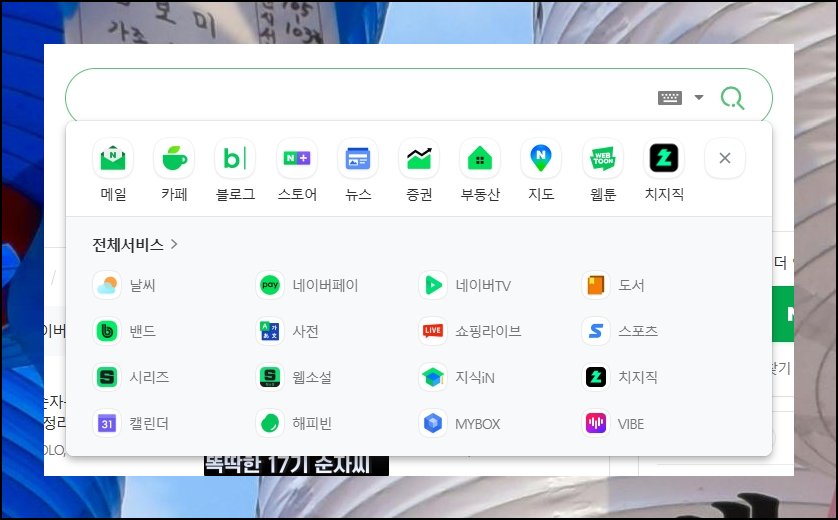
Task: Open the 뉴스 (News) shortcut icon
Action: tap(358, 158)
